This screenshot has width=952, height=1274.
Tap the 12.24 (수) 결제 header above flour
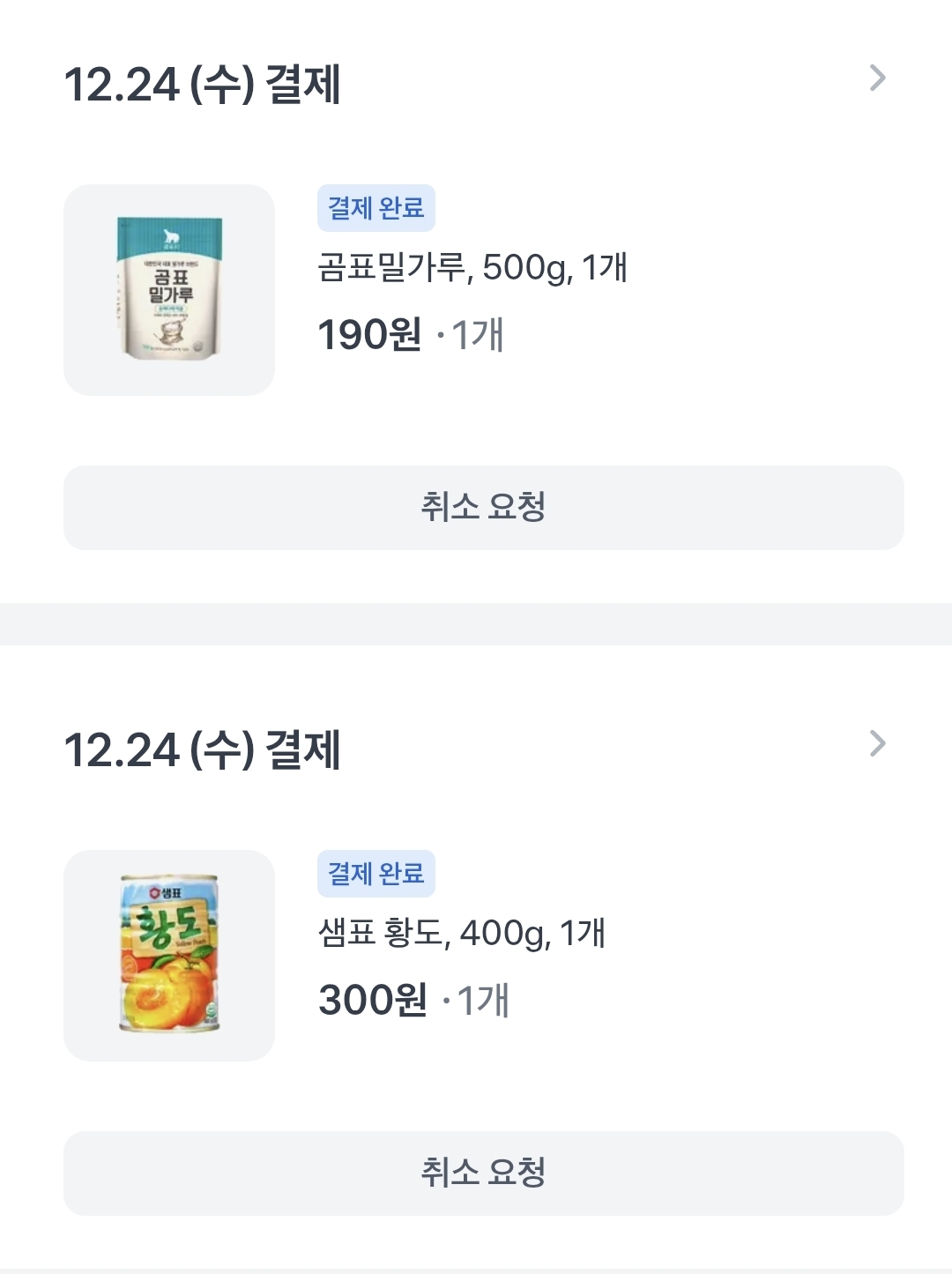point(203,85)
